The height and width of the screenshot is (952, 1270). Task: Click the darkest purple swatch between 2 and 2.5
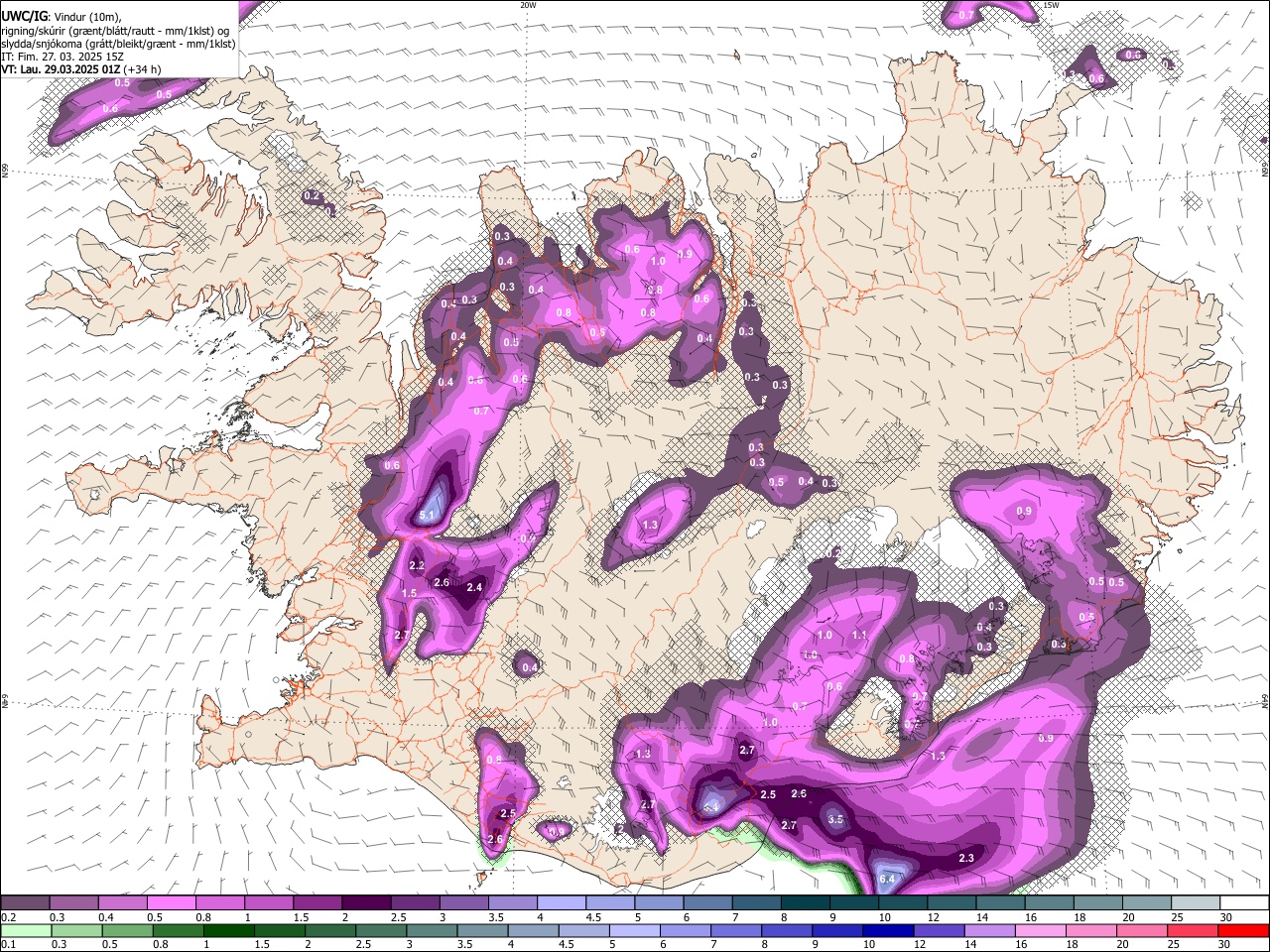(x=365, y=903)
